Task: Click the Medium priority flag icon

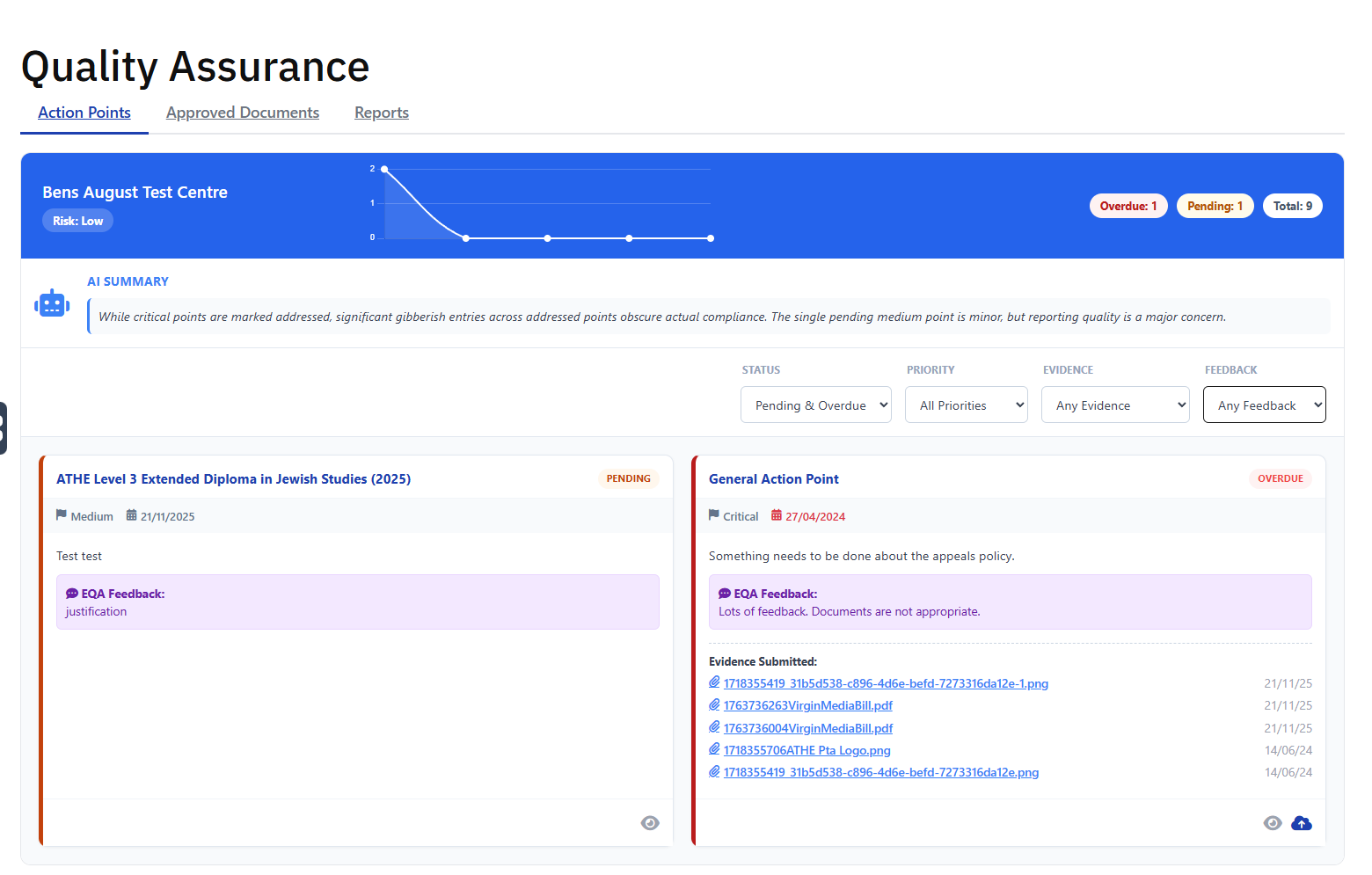Action: [62, 515]
